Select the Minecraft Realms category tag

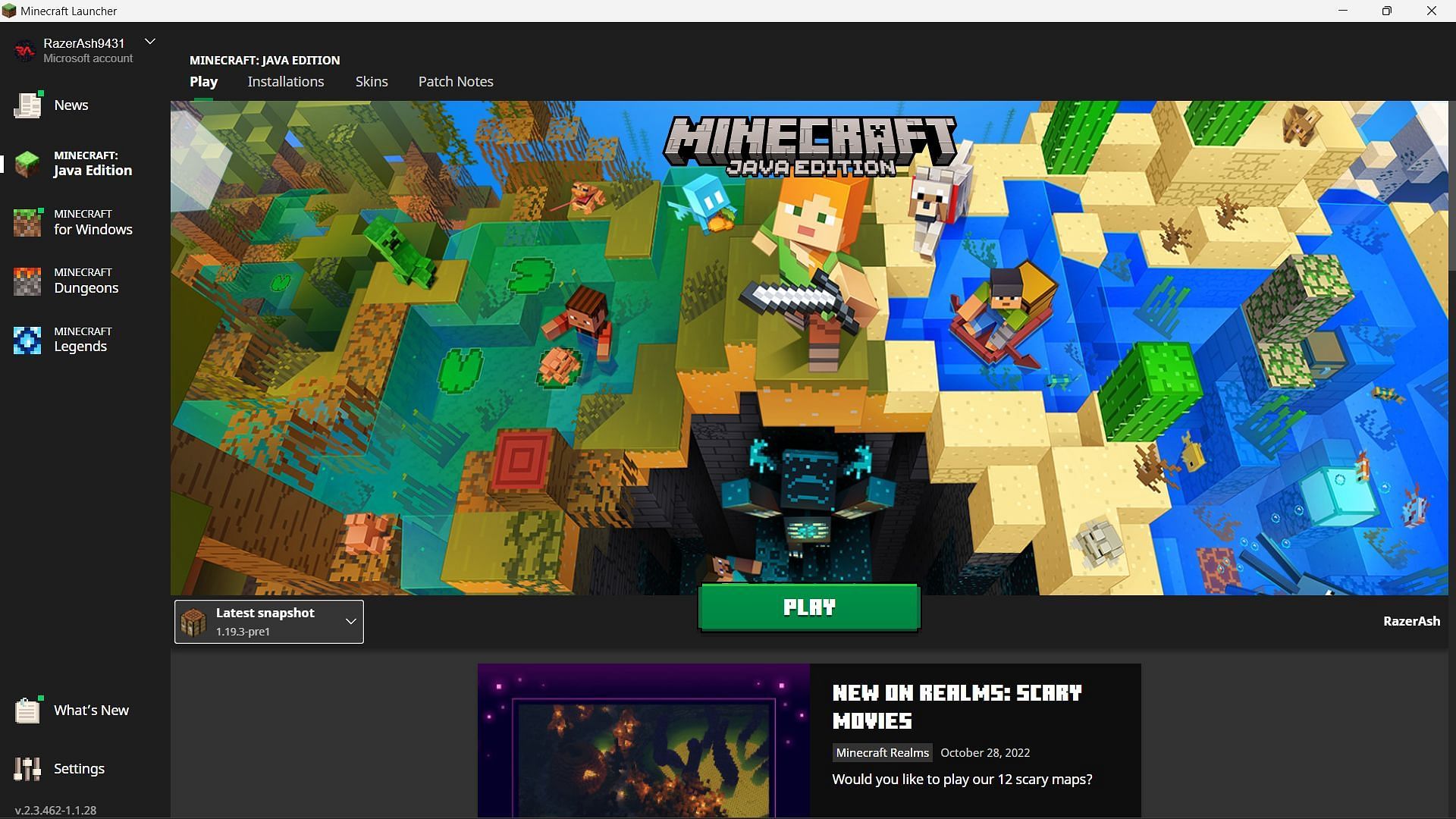pyautogui.click(x=881, y=752)
